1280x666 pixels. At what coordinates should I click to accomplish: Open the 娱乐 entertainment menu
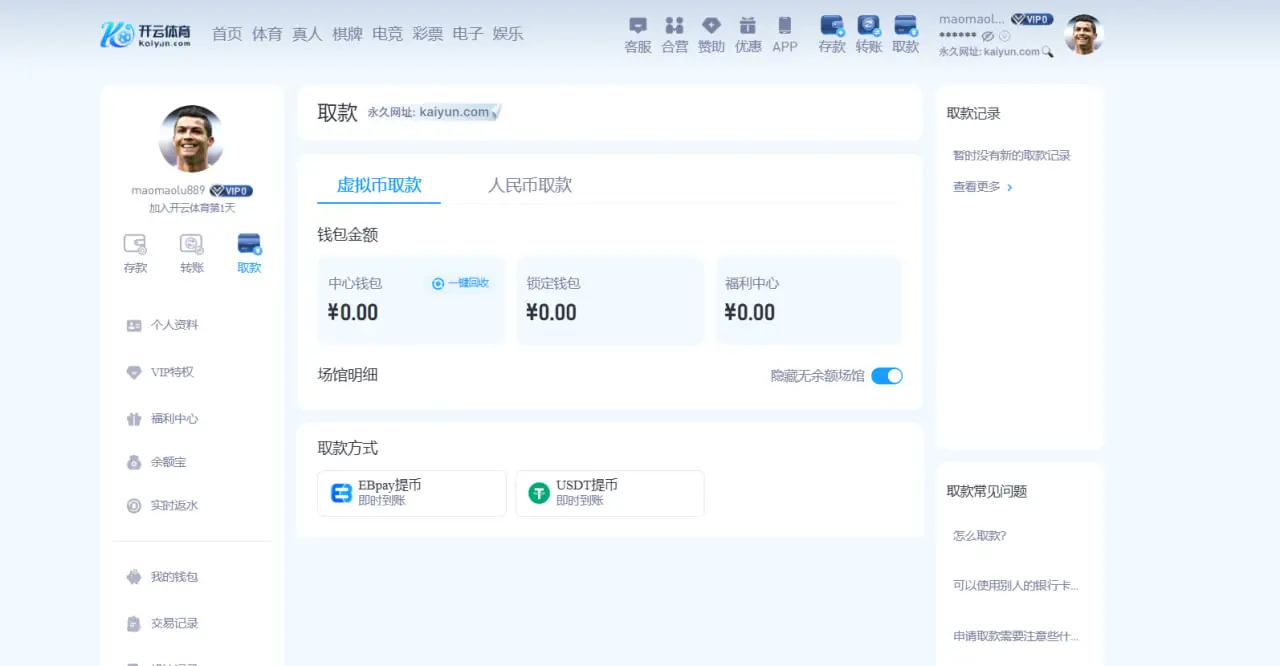point(508,34)
